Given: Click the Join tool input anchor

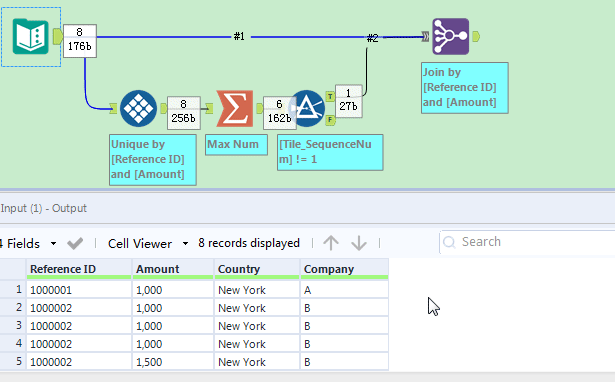Looking at the screenshot, I should point(426,37).
